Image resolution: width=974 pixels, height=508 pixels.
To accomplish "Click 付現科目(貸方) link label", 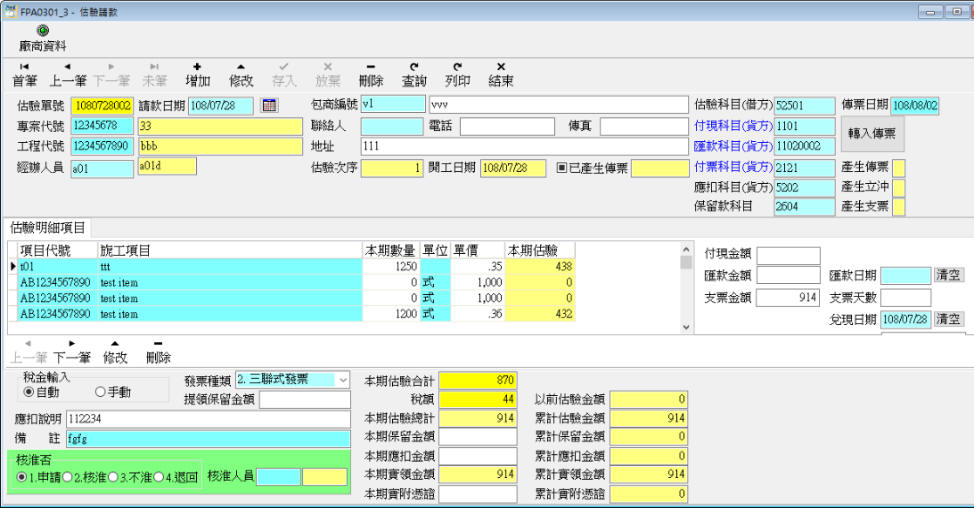I will (733, 125).
